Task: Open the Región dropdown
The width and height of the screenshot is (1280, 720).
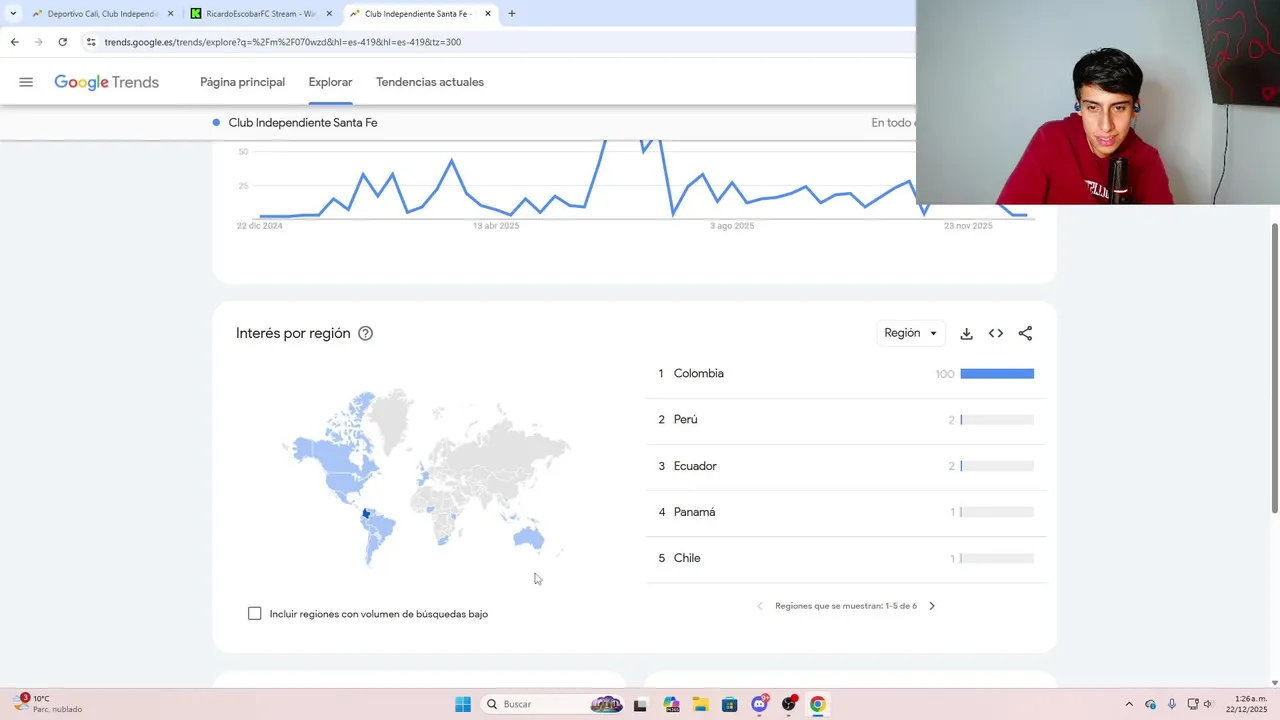Action: click(911, 333)
